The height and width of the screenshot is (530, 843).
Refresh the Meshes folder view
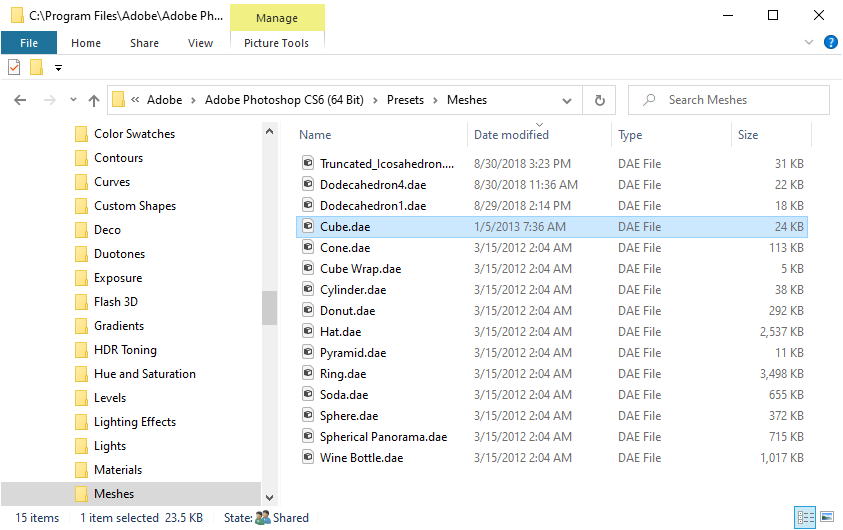[599, 100]
